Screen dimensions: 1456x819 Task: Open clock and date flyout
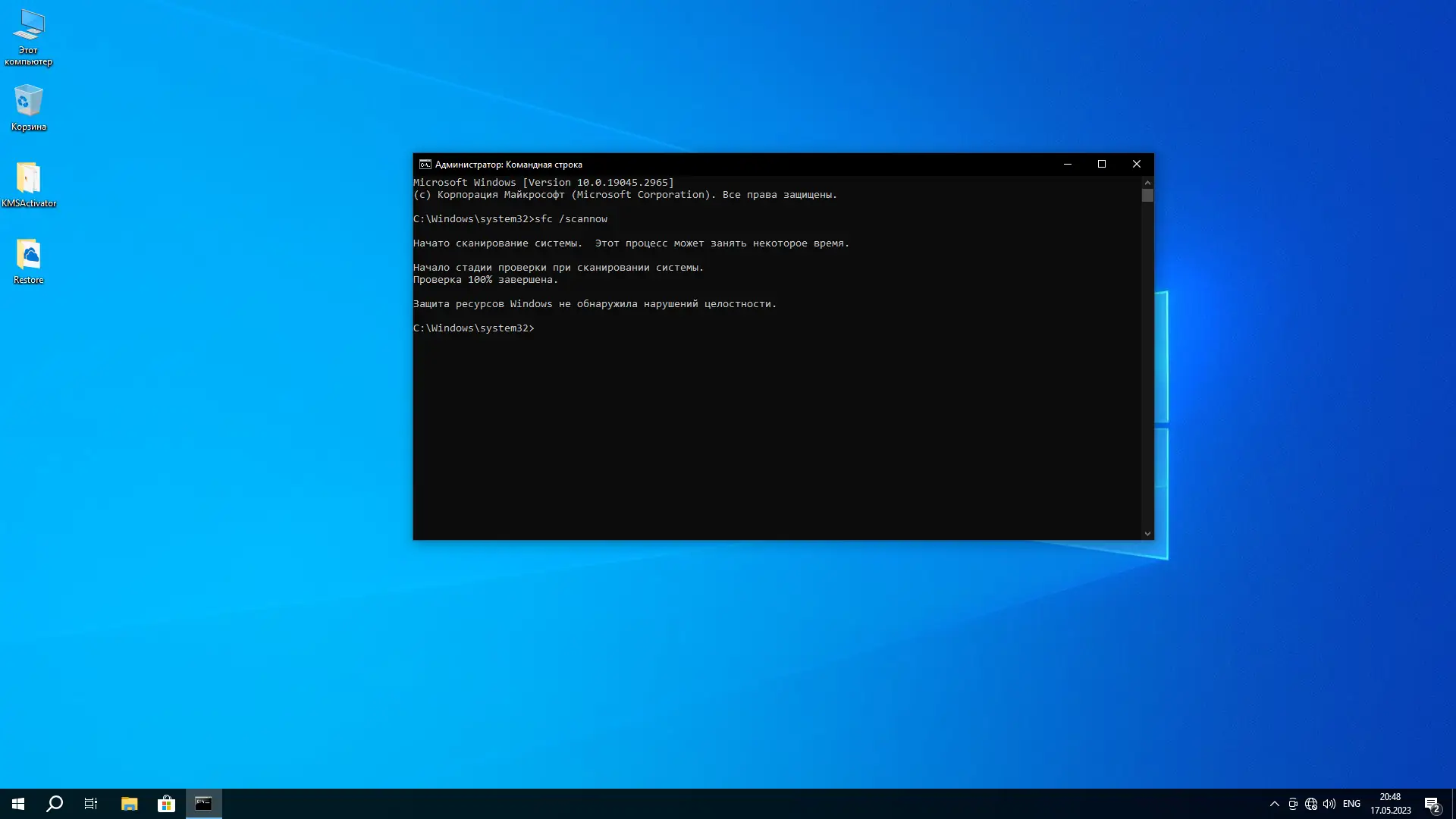point(1390,804)
